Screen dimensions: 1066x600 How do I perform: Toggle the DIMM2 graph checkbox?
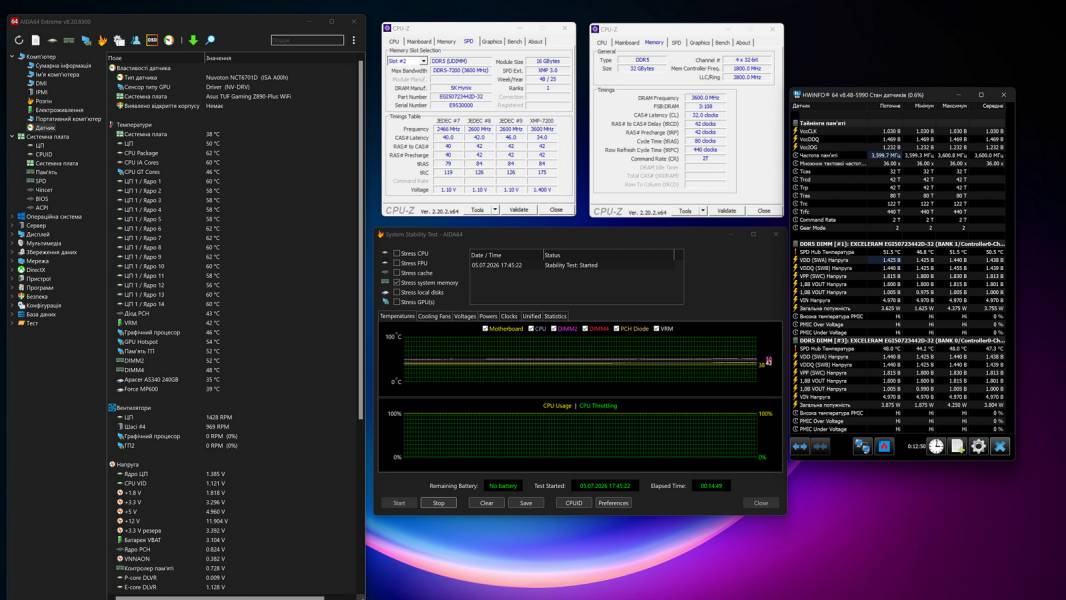click(553, 329)
